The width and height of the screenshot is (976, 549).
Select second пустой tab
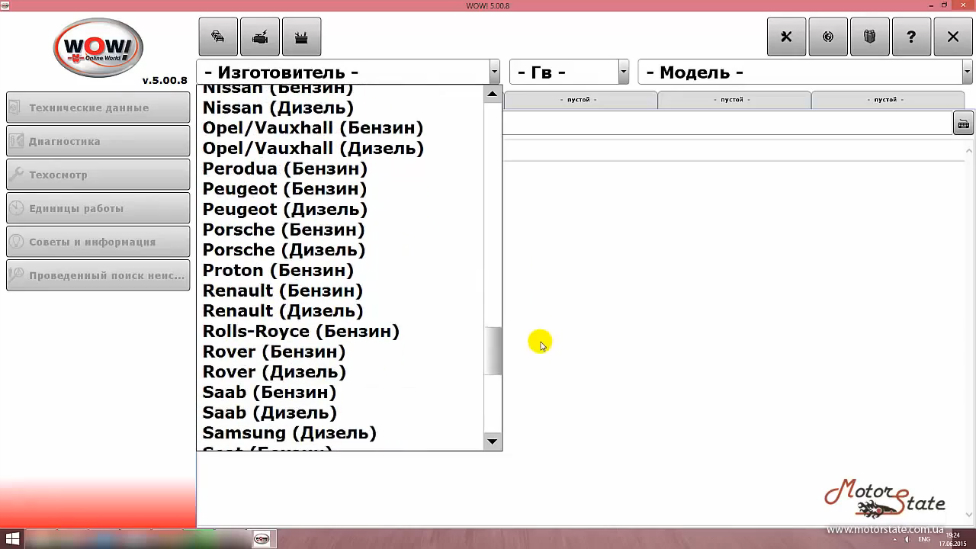pyautogui.click(x=734, y=100)
